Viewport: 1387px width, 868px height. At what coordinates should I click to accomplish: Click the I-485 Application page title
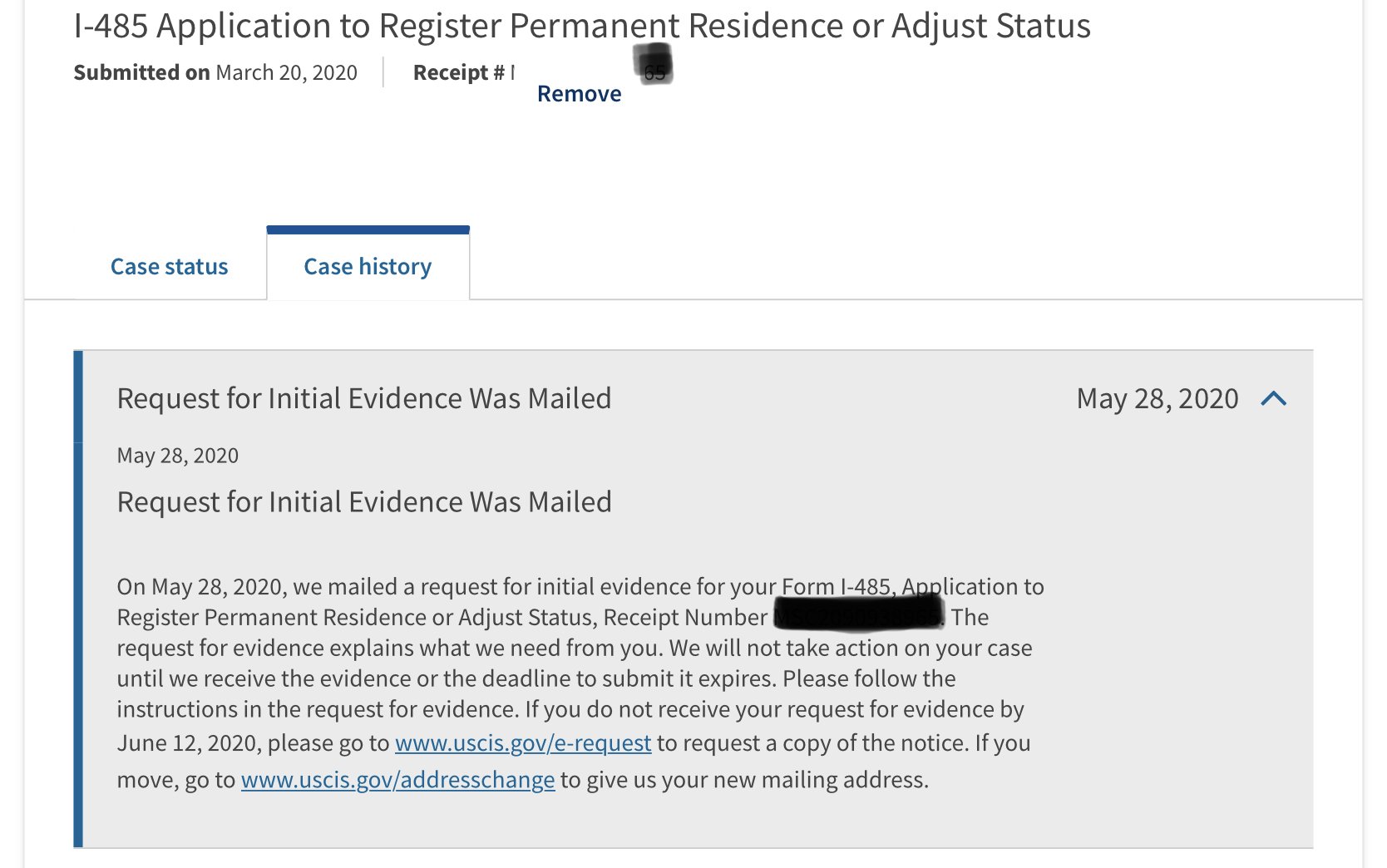(x=582, y=26)
